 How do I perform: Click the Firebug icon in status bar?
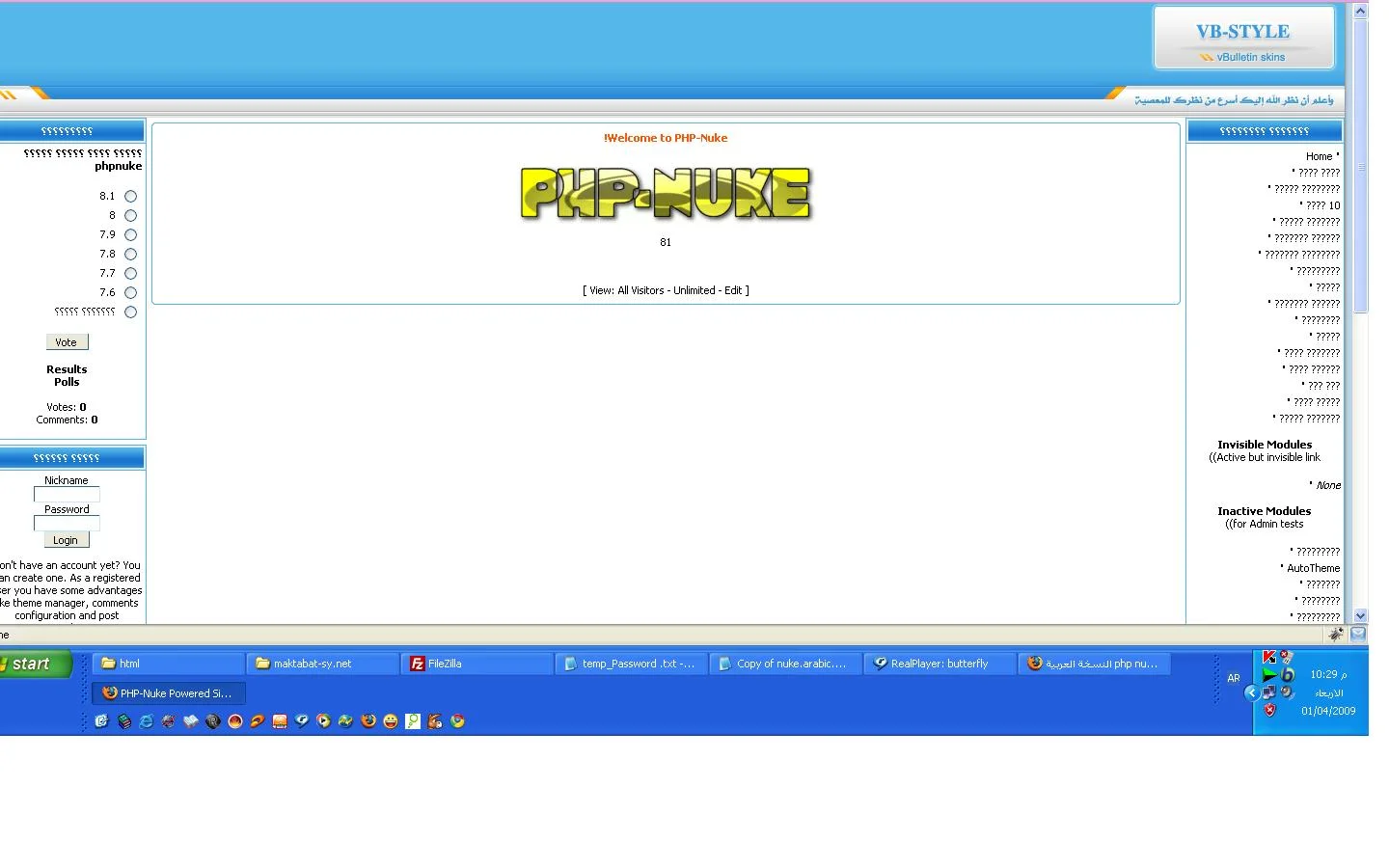1336,634
